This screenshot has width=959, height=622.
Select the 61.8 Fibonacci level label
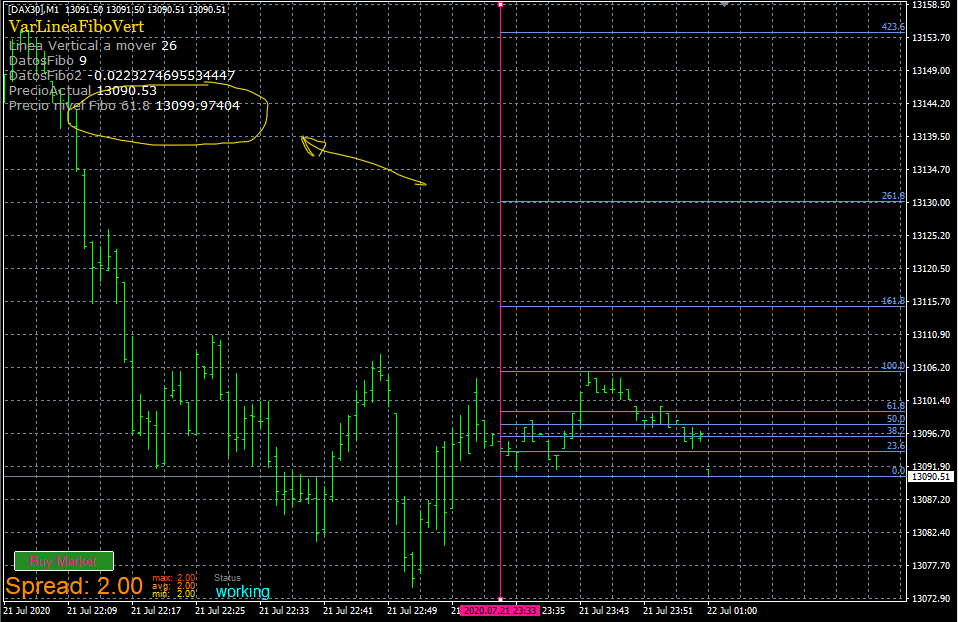895,405
